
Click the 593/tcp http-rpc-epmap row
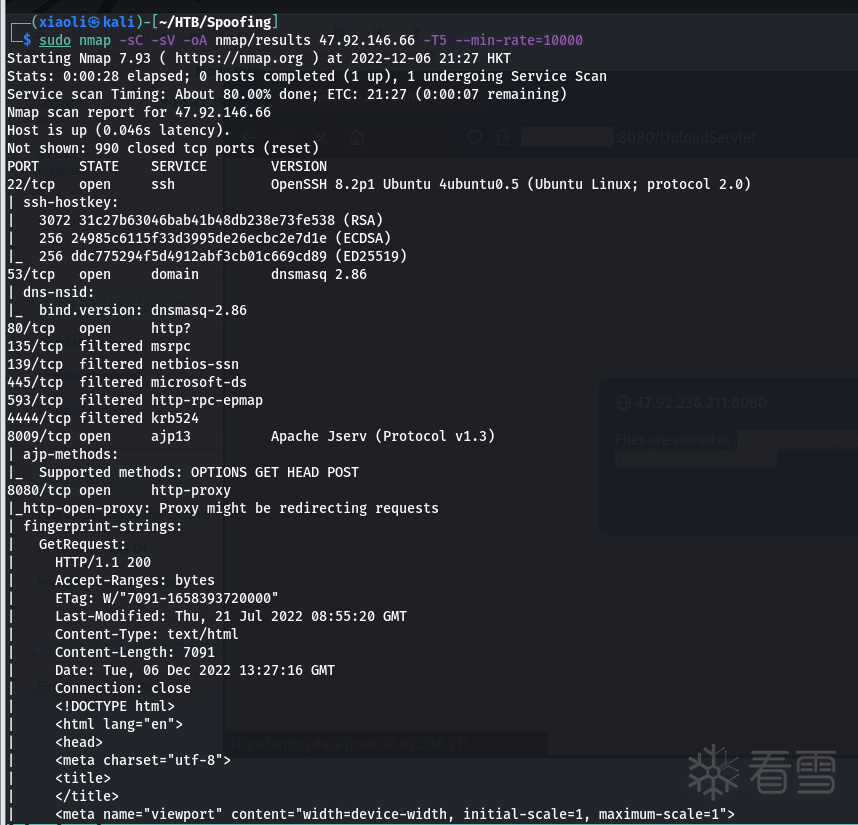(x=135, y=400)
